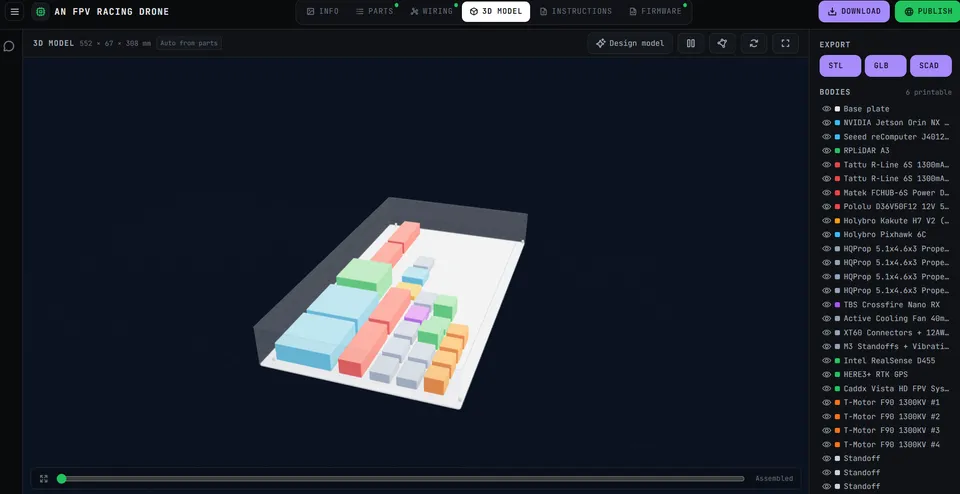
Task: Click eye icon for M3 Standoffs + Vibration
Action: click(x=827, y=346)
